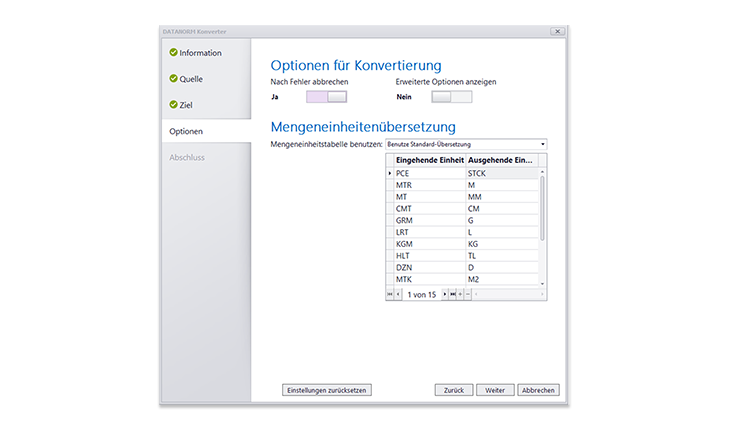Click the Zurück button
The image size is (729, 430).
(454, 390)
